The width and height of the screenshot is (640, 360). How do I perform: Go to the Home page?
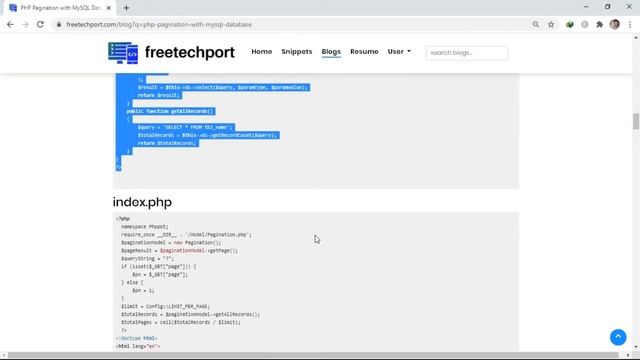coord(262,52)
